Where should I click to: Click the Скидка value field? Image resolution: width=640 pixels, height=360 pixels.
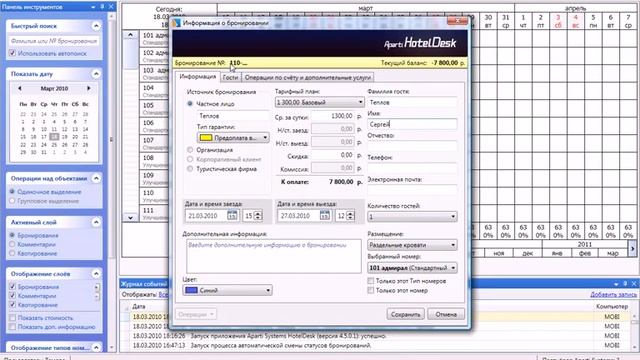(x=333, y=156)
